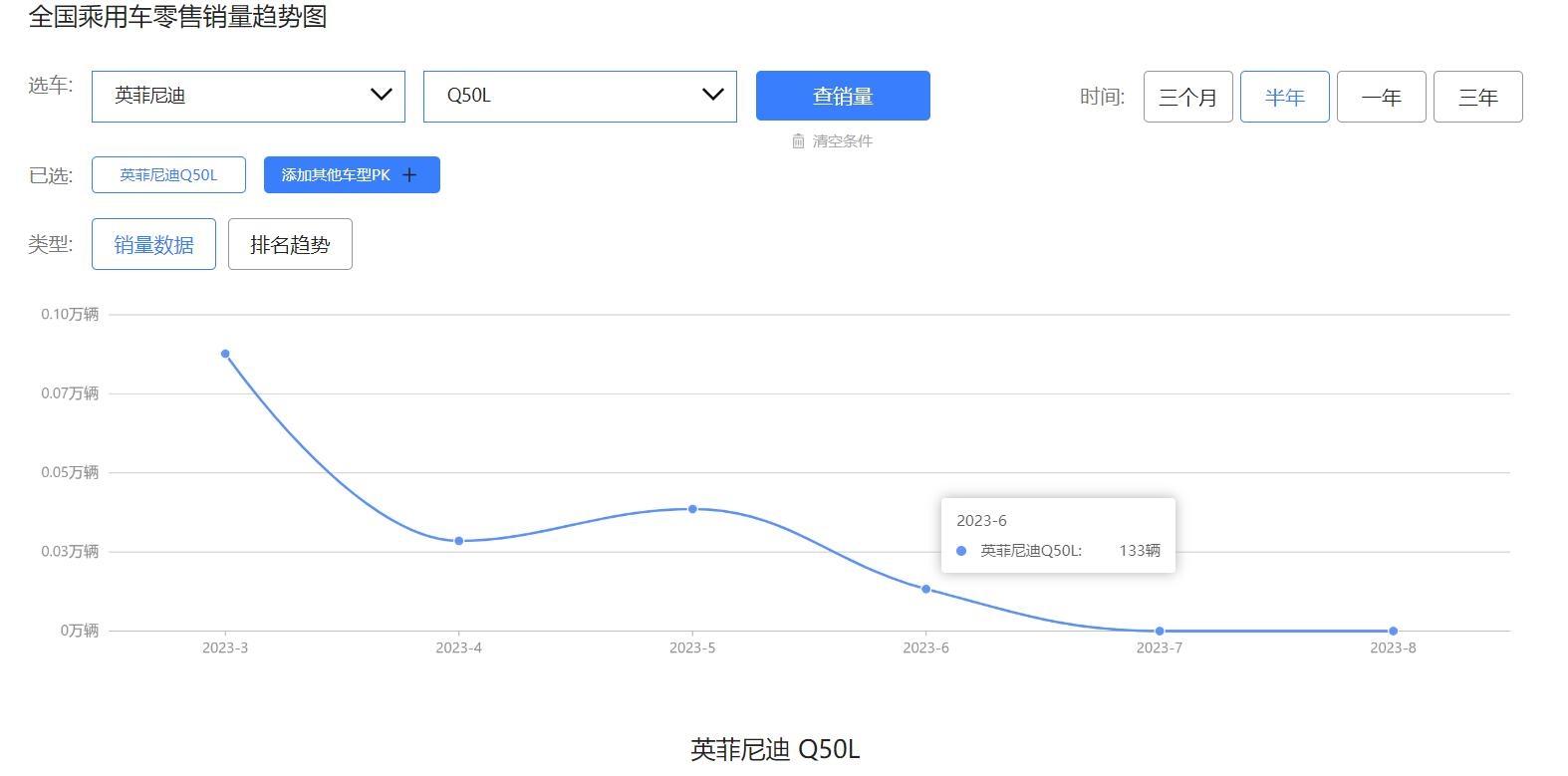Select the 三年 time range
This screenshot has width=1568, height=776.
(x=1477, y=98)
